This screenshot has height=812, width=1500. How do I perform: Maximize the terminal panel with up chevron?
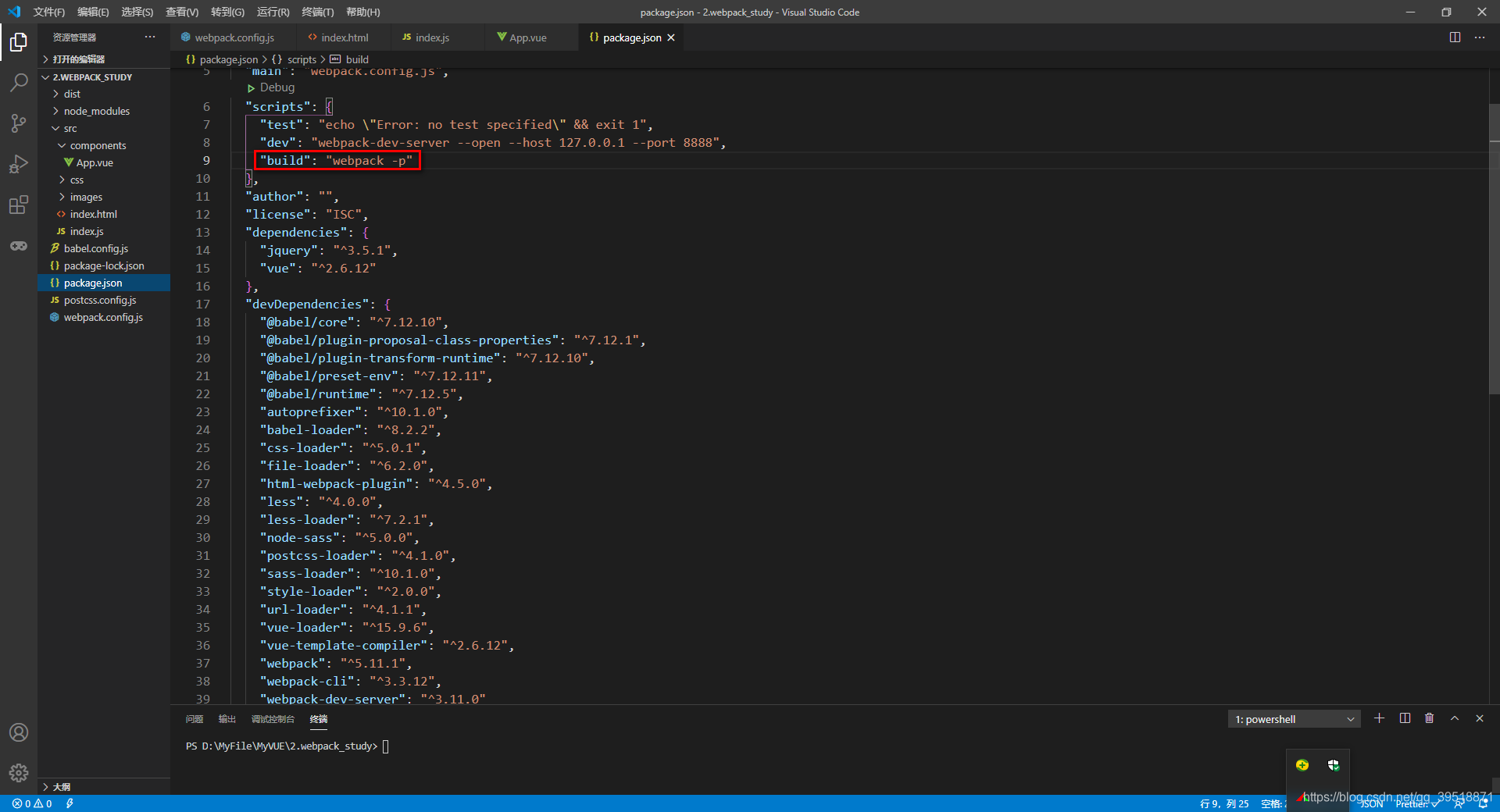click(1455, 718)
